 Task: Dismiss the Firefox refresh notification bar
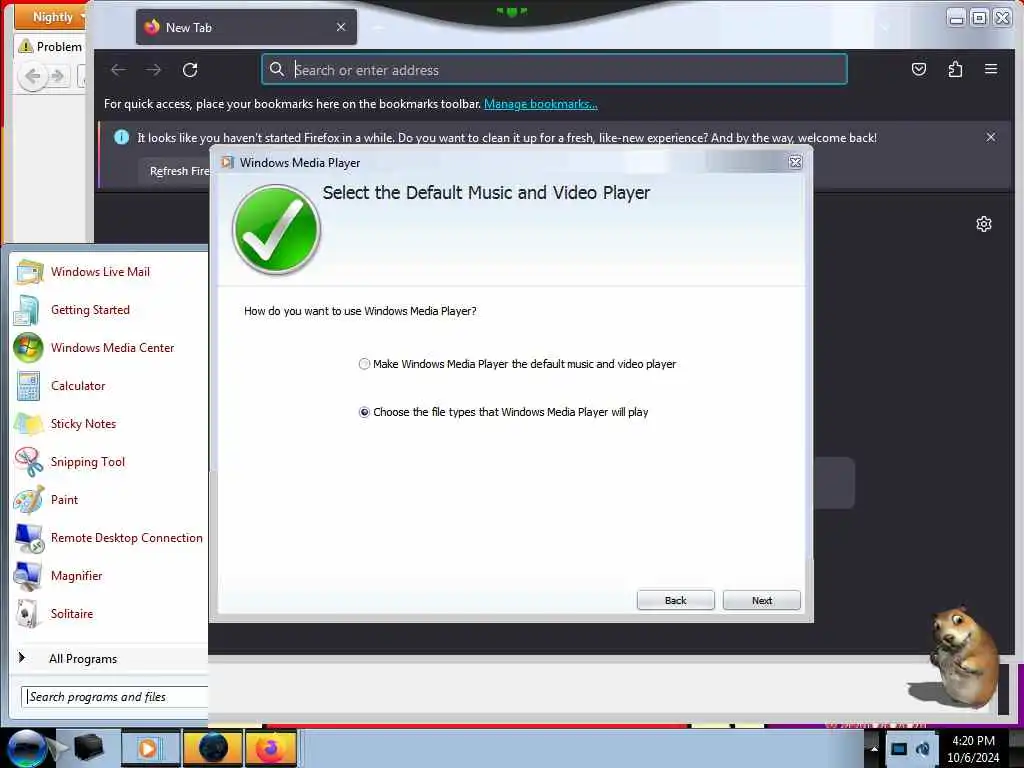(991, 137)
